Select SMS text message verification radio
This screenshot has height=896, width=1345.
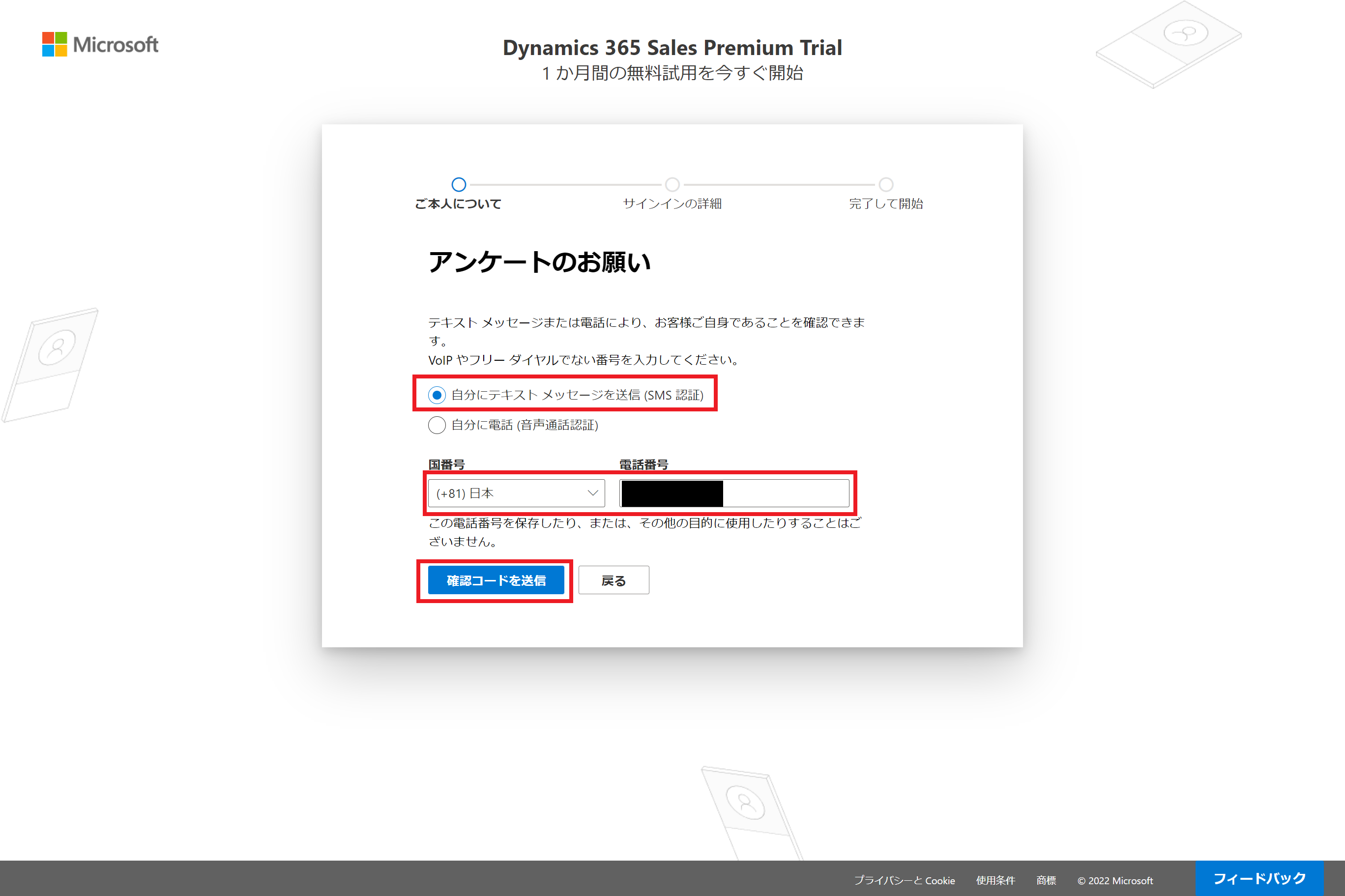point(437,395)
